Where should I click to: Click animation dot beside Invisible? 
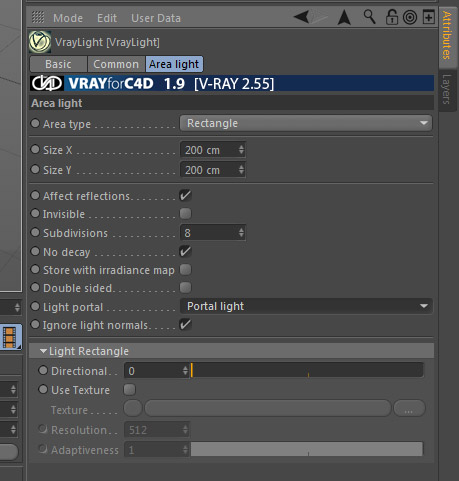tap(35, 213)
